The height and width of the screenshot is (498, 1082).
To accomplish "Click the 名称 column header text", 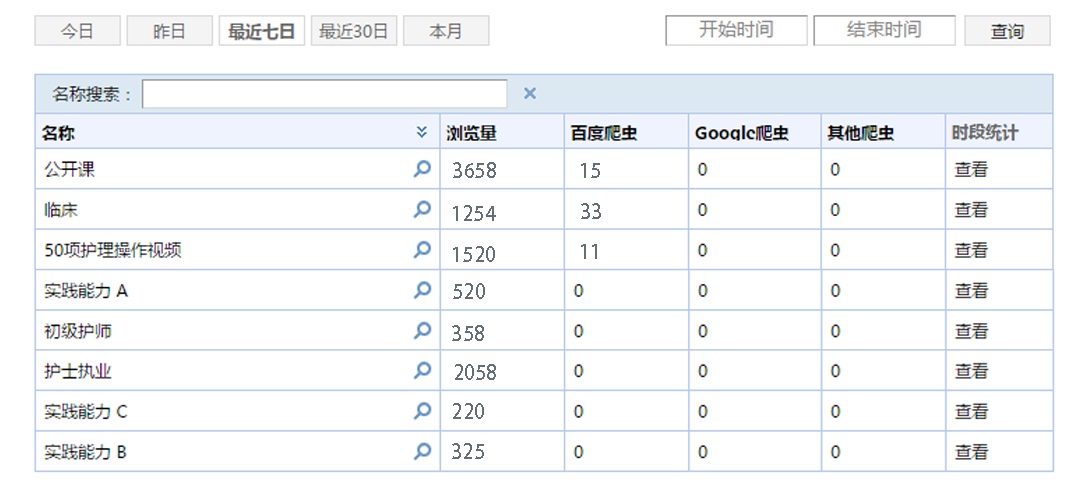I will point(58,133).
